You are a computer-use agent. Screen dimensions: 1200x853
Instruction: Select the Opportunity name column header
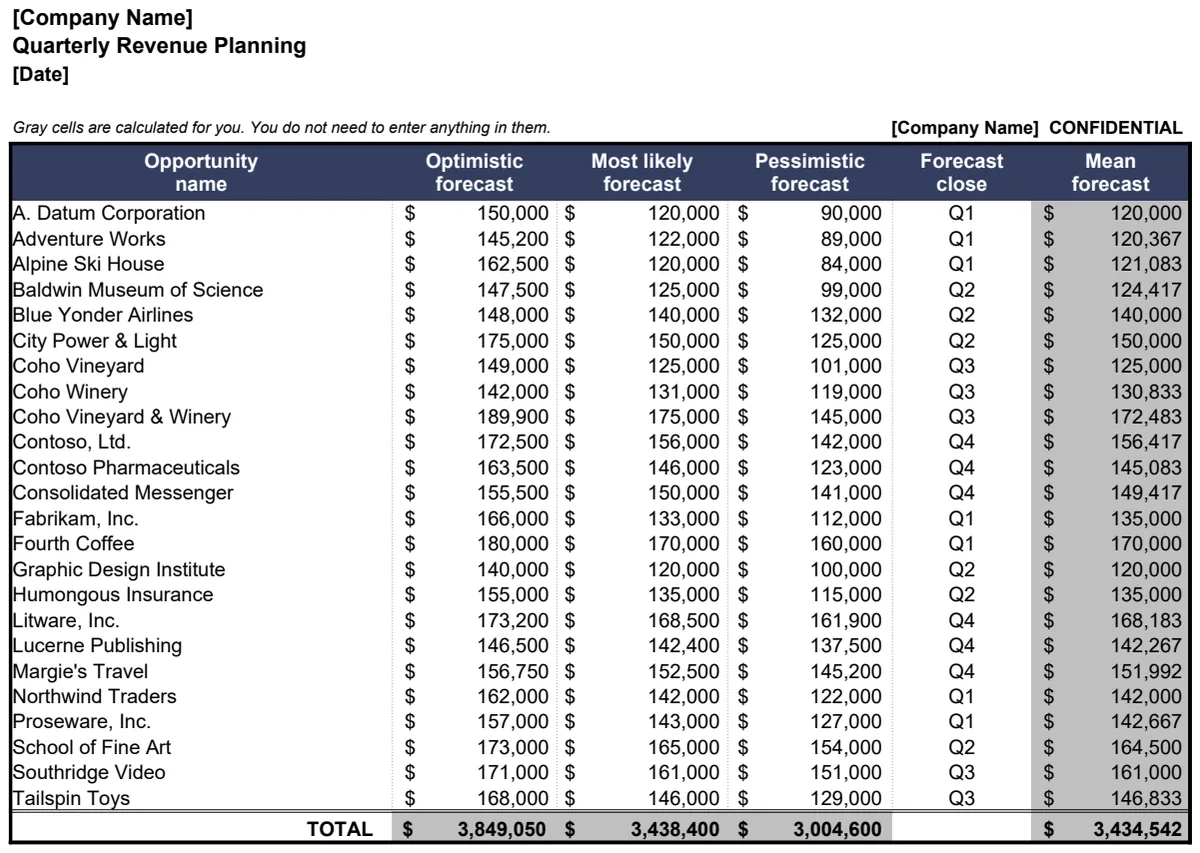click(x=201, y=172)
